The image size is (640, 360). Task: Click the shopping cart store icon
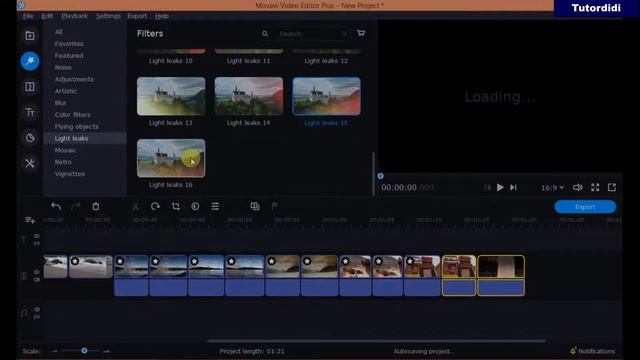(361, 33)
